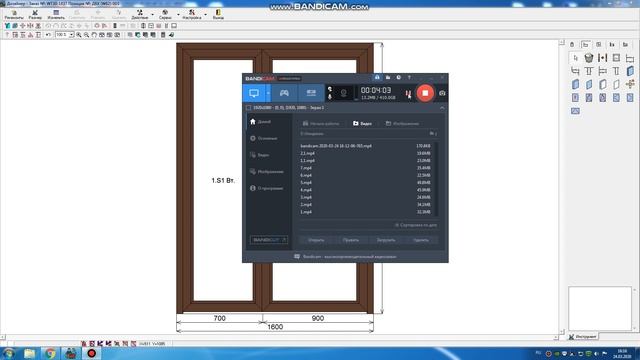
Task: Click the Удалить button in Bandicam
Action: pos(421,240)
